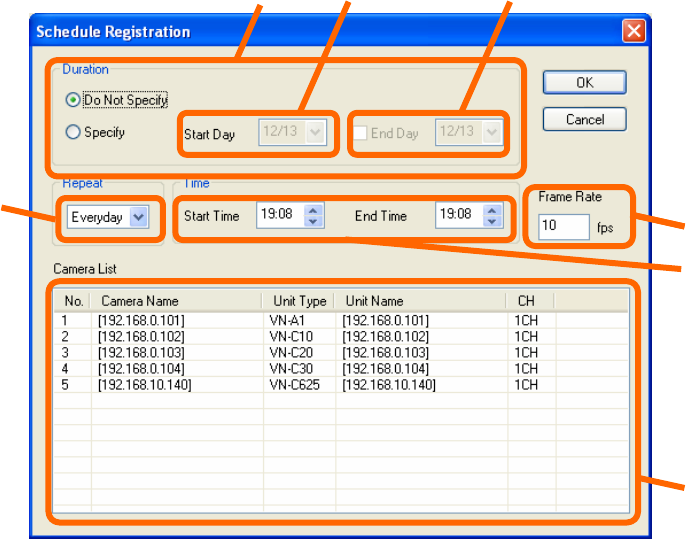Sort by the Unit Type column header

298,301
